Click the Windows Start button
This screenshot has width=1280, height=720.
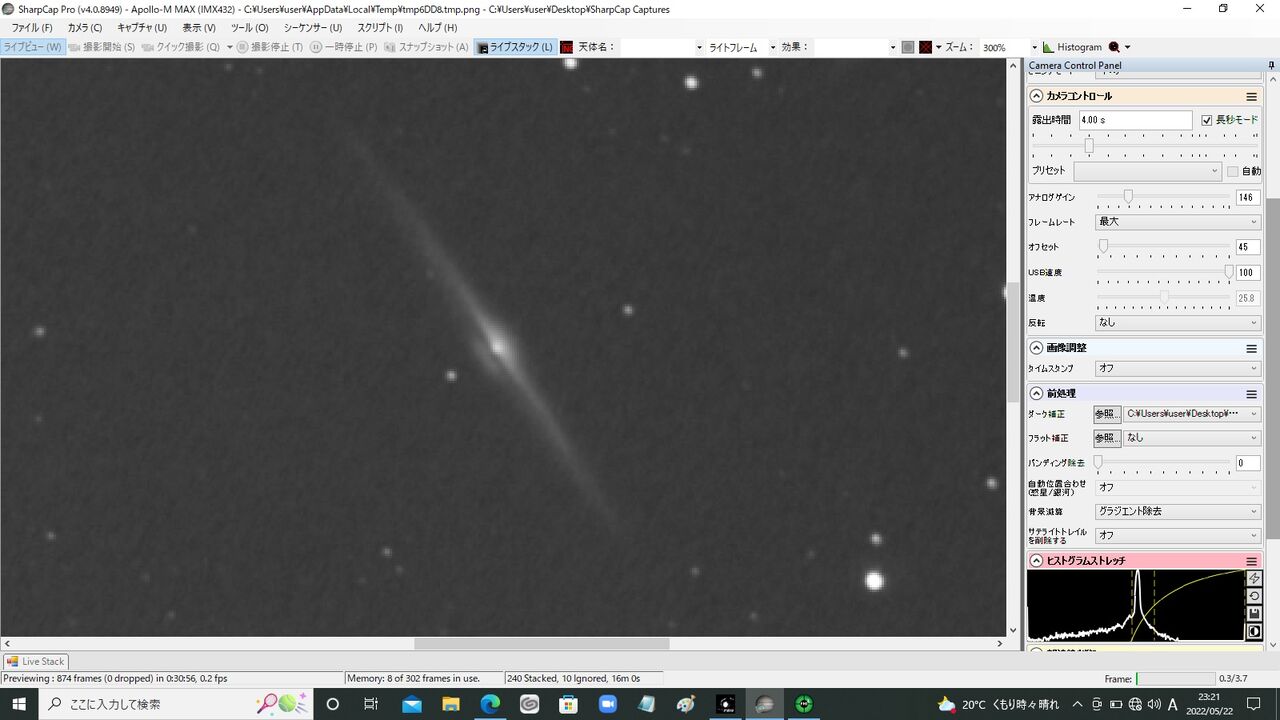19,704
